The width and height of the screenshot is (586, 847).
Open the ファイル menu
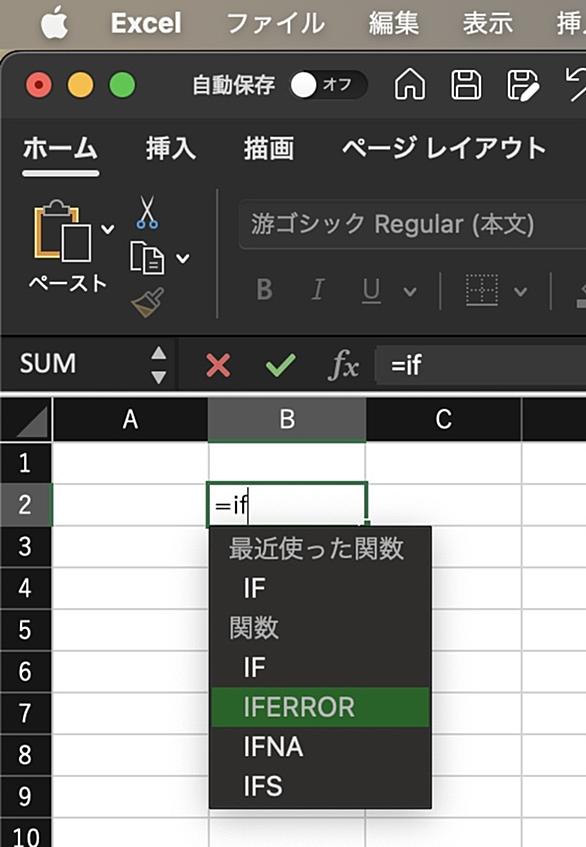276,24
